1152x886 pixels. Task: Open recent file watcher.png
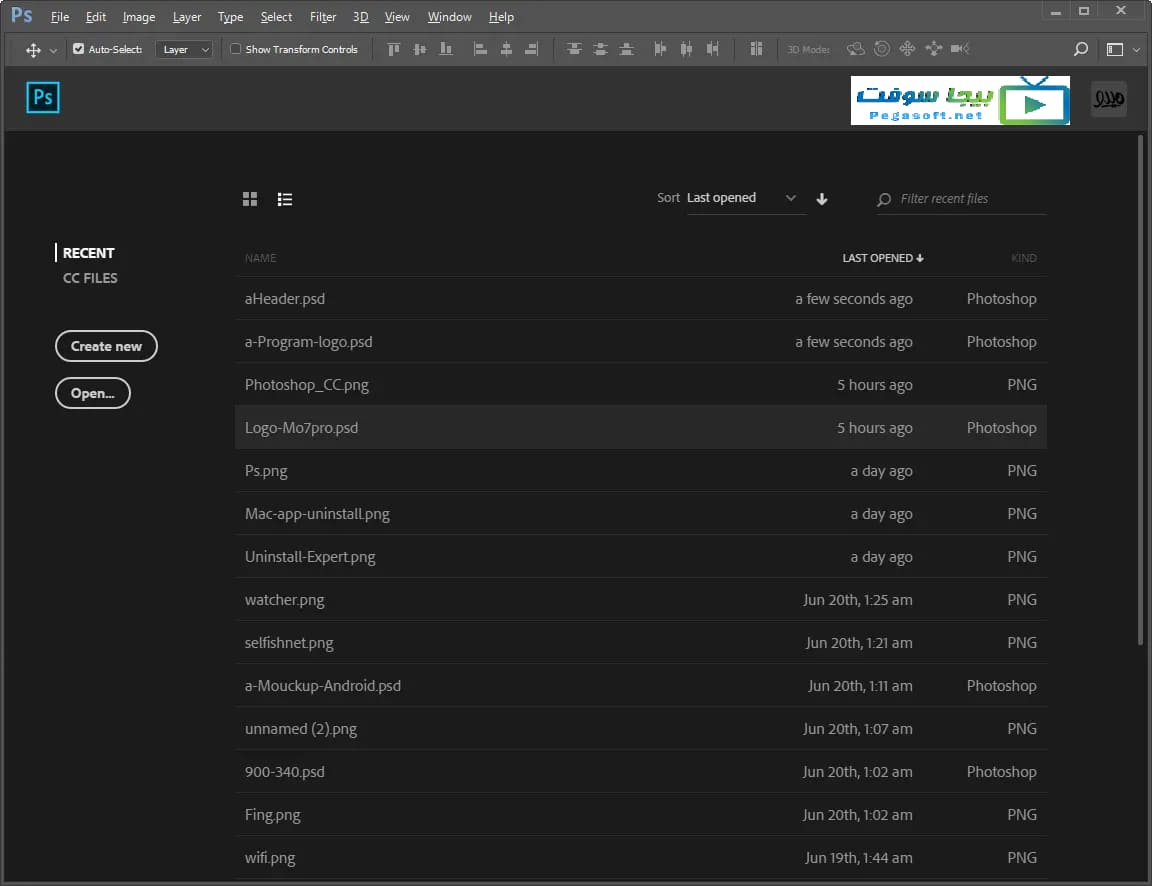tap(641, 599)
